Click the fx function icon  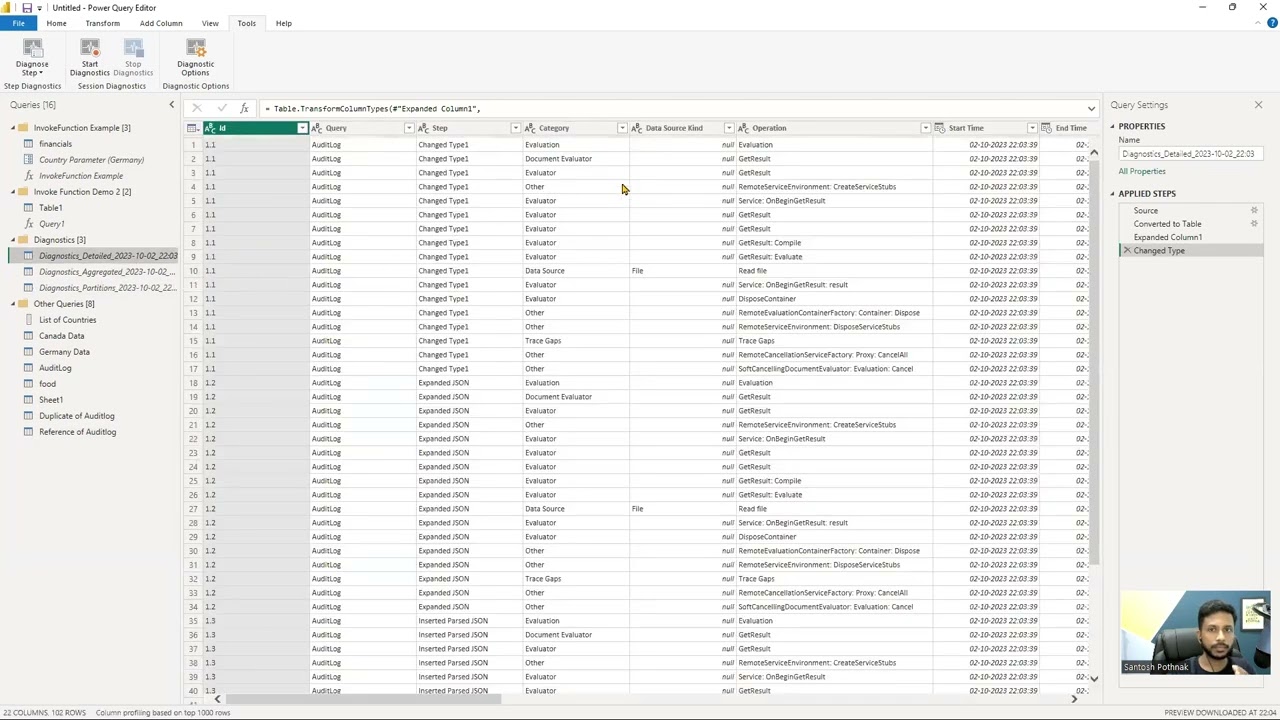coord(244,108)
